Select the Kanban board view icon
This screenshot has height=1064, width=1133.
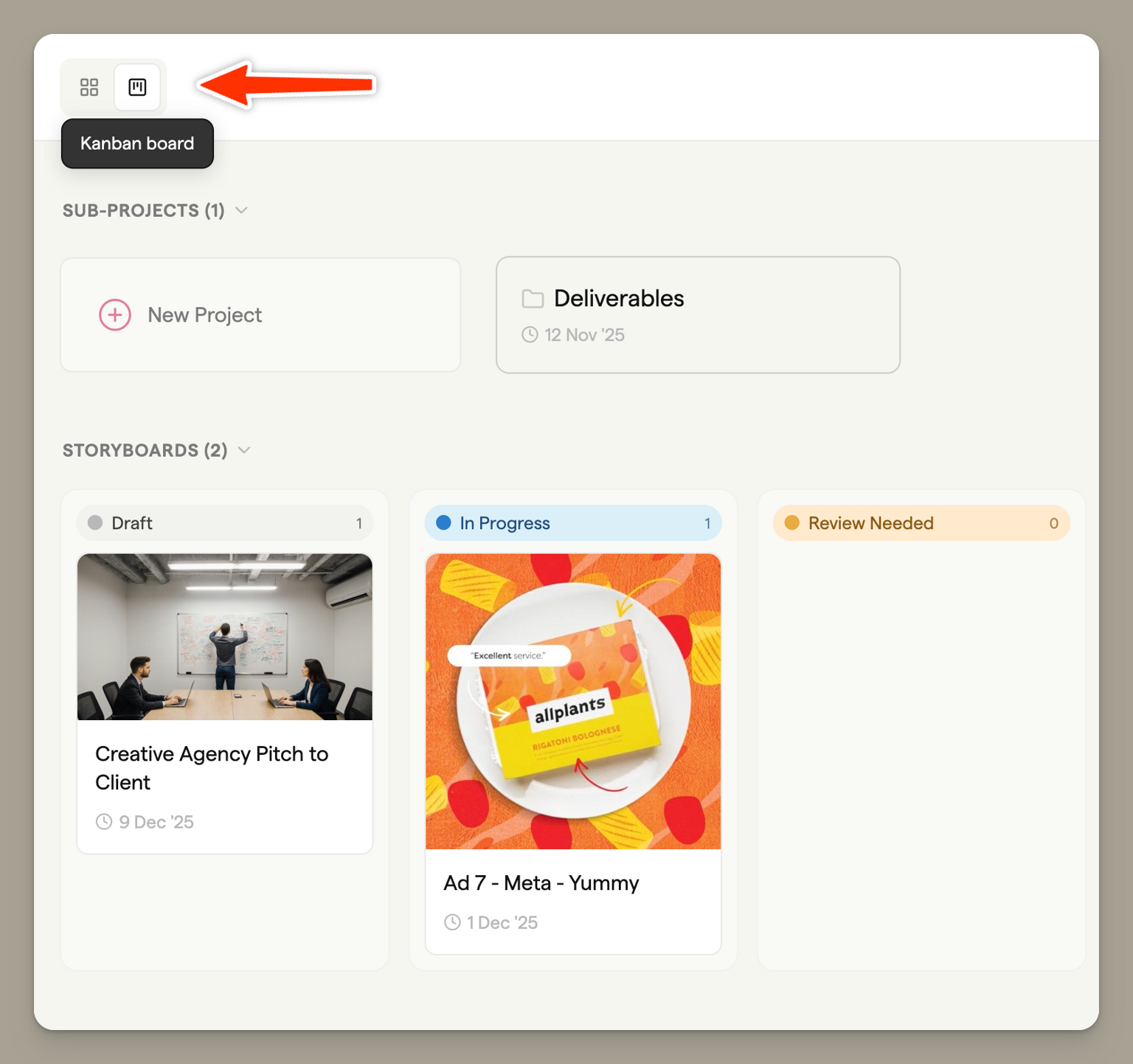coord(137,87)
